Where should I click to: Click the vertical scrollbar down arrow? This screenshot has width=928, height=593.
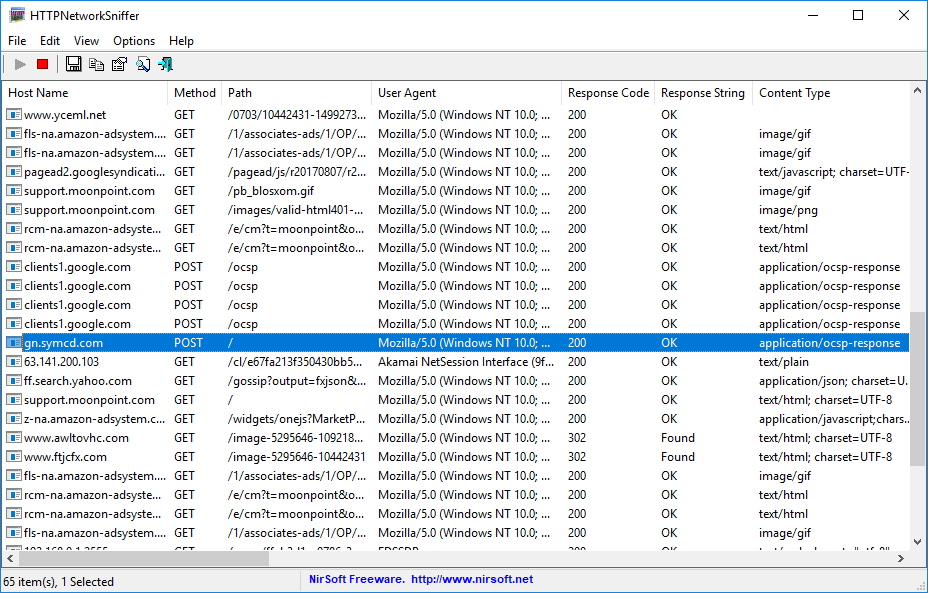pos(917,542)
